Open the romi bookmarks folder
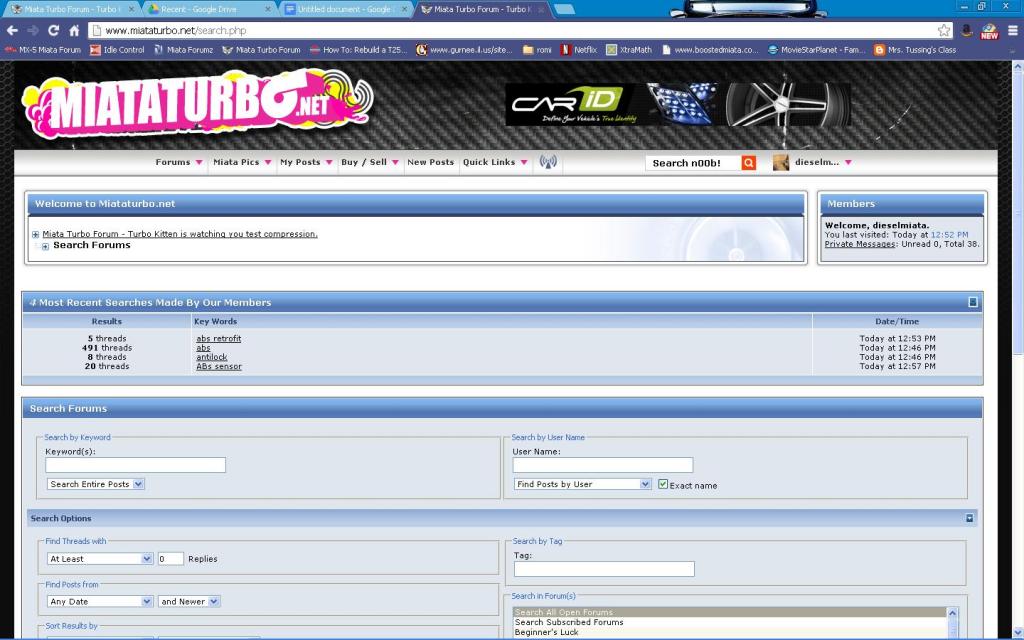 tap(537, 50)
